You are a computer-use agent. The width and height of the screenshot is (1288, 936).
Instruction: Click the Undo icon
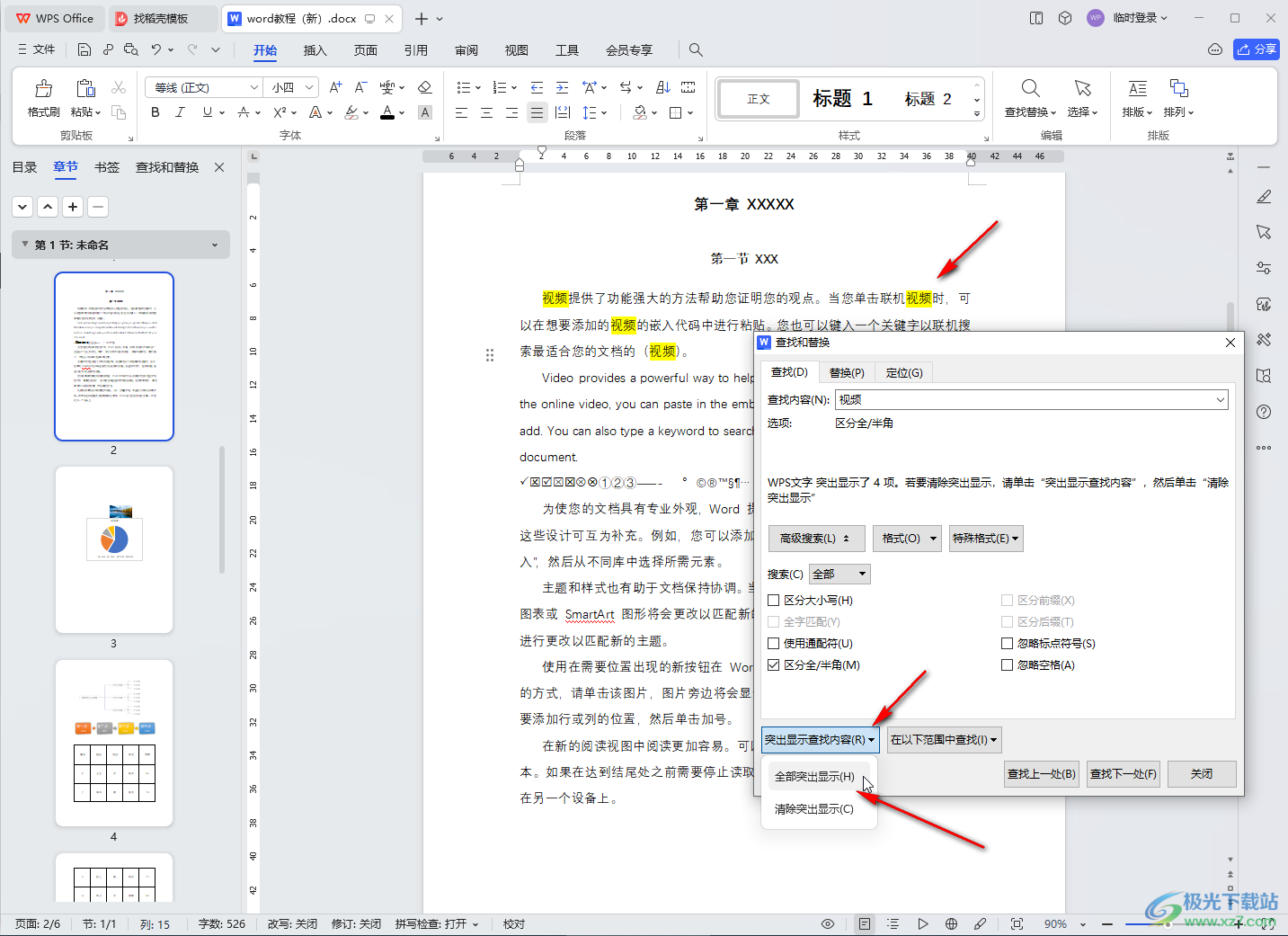pyautogui.click(x=156, y=49)
